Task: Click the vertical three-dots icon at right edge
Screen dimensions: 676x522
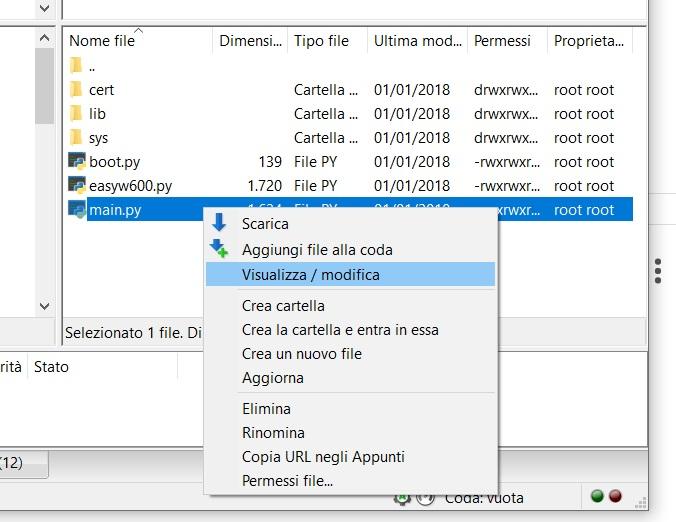Action: tap(658, 271)
